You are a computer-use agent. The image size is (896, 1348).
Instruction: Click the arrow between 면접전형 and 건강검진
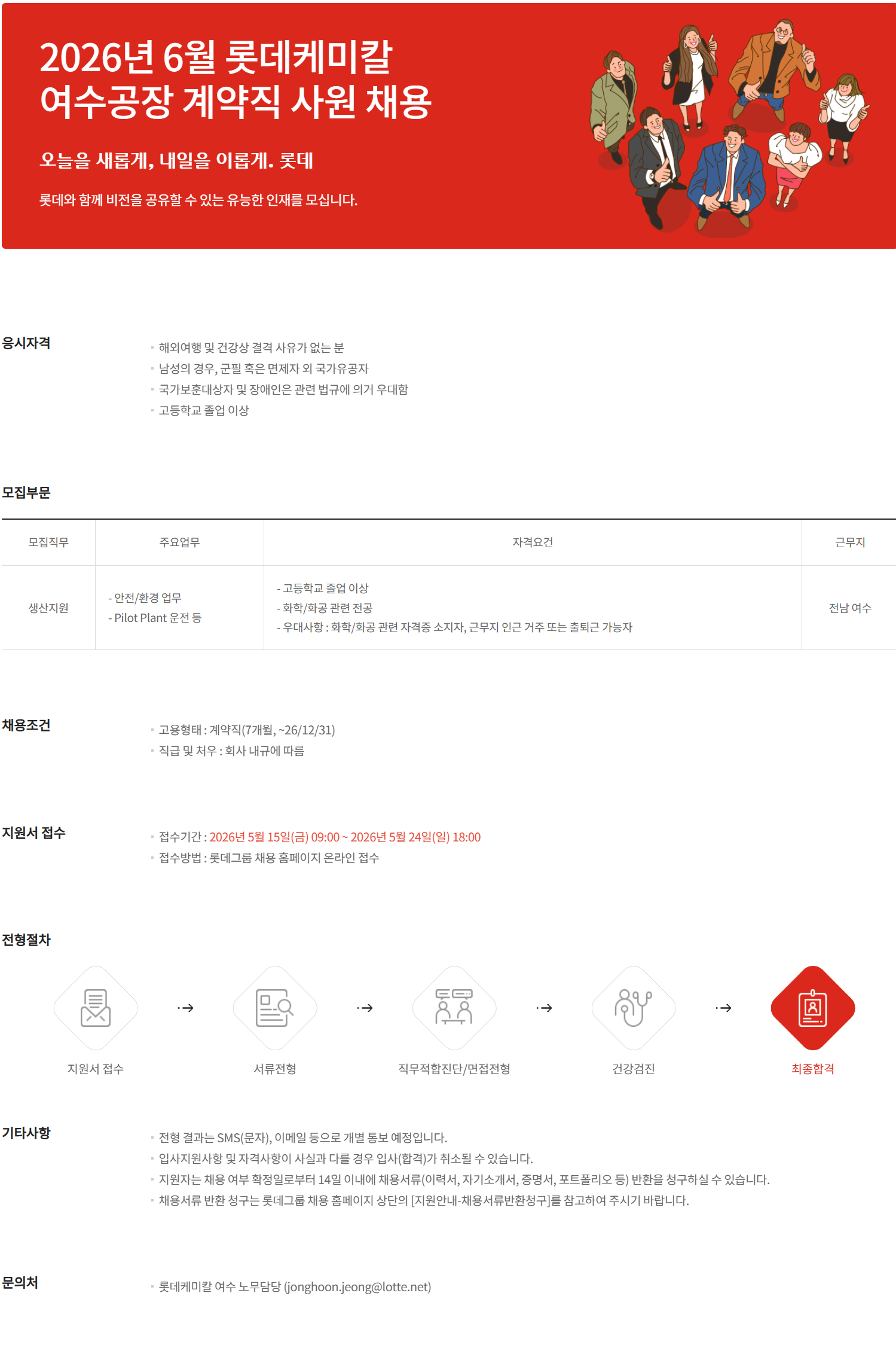544,1008
